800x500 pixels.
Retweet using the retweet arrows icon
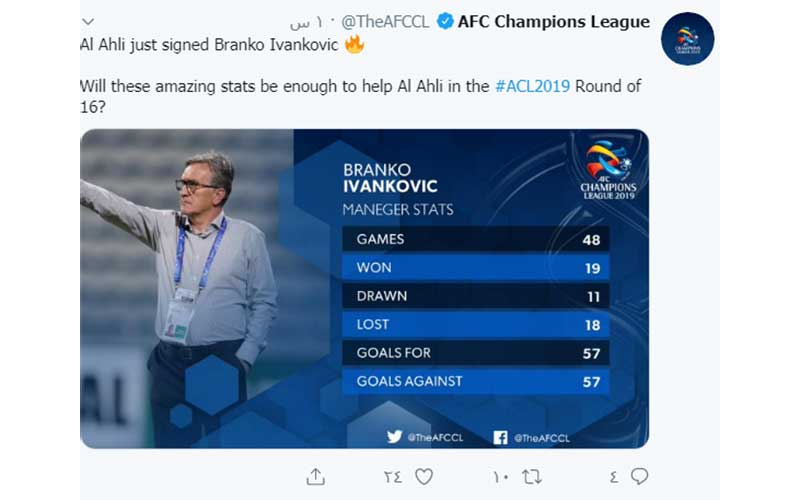pos(532,477)
